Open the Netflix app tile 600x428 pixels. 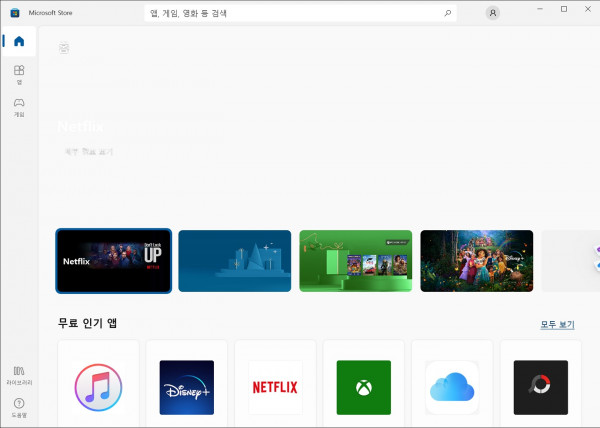[x=275, y=384]
